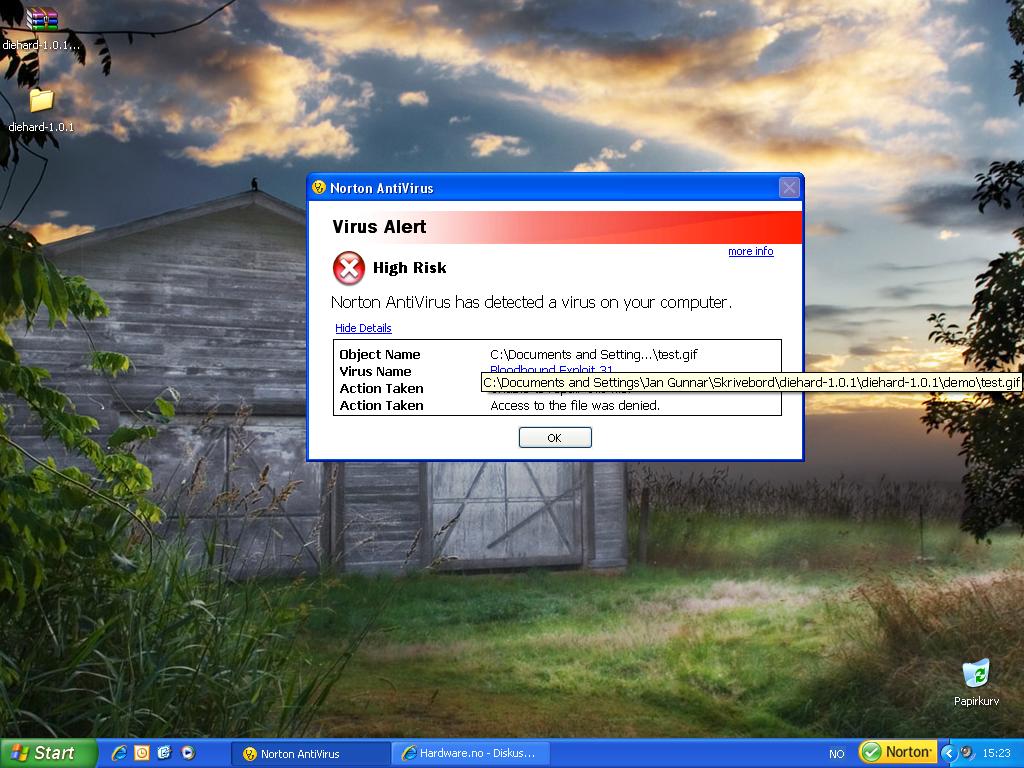Click the Norton toolbar in the taskbar
Image resolution: width=1024 pixels, height=768 pixels.
(897, 752)
